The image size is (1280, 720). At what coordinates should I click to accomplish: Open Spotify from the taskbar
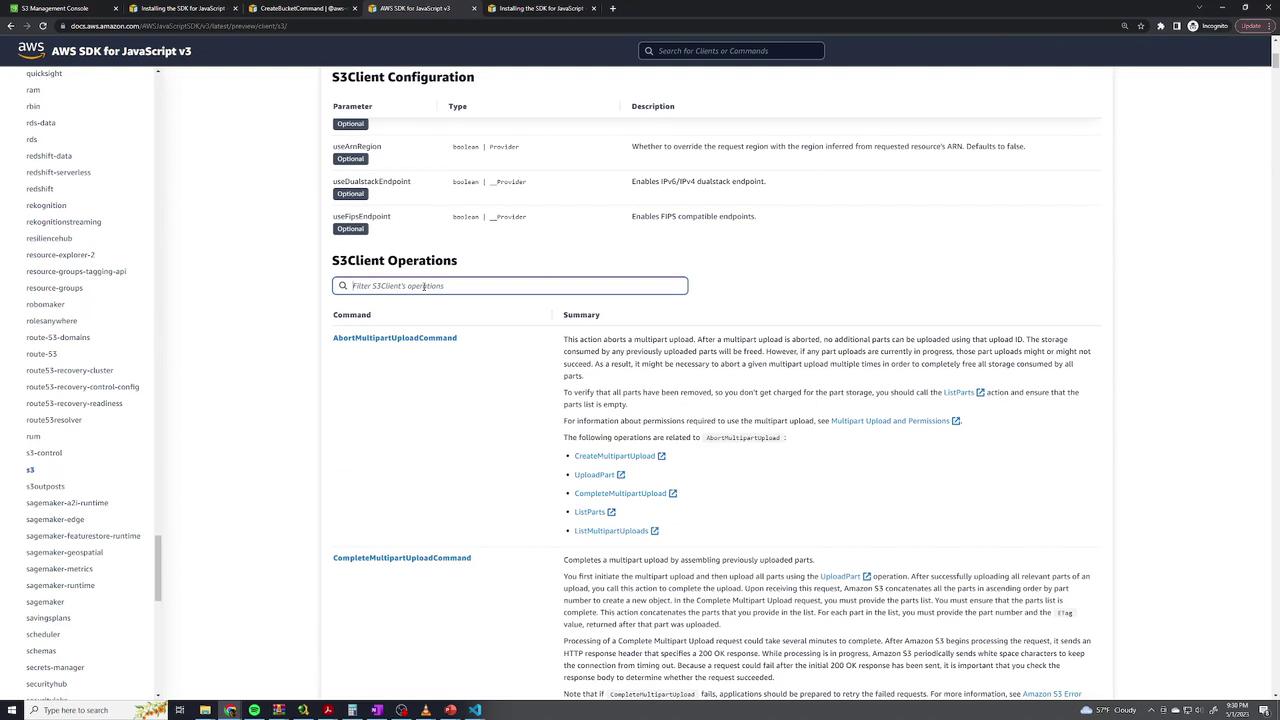(x=254, y=710)
